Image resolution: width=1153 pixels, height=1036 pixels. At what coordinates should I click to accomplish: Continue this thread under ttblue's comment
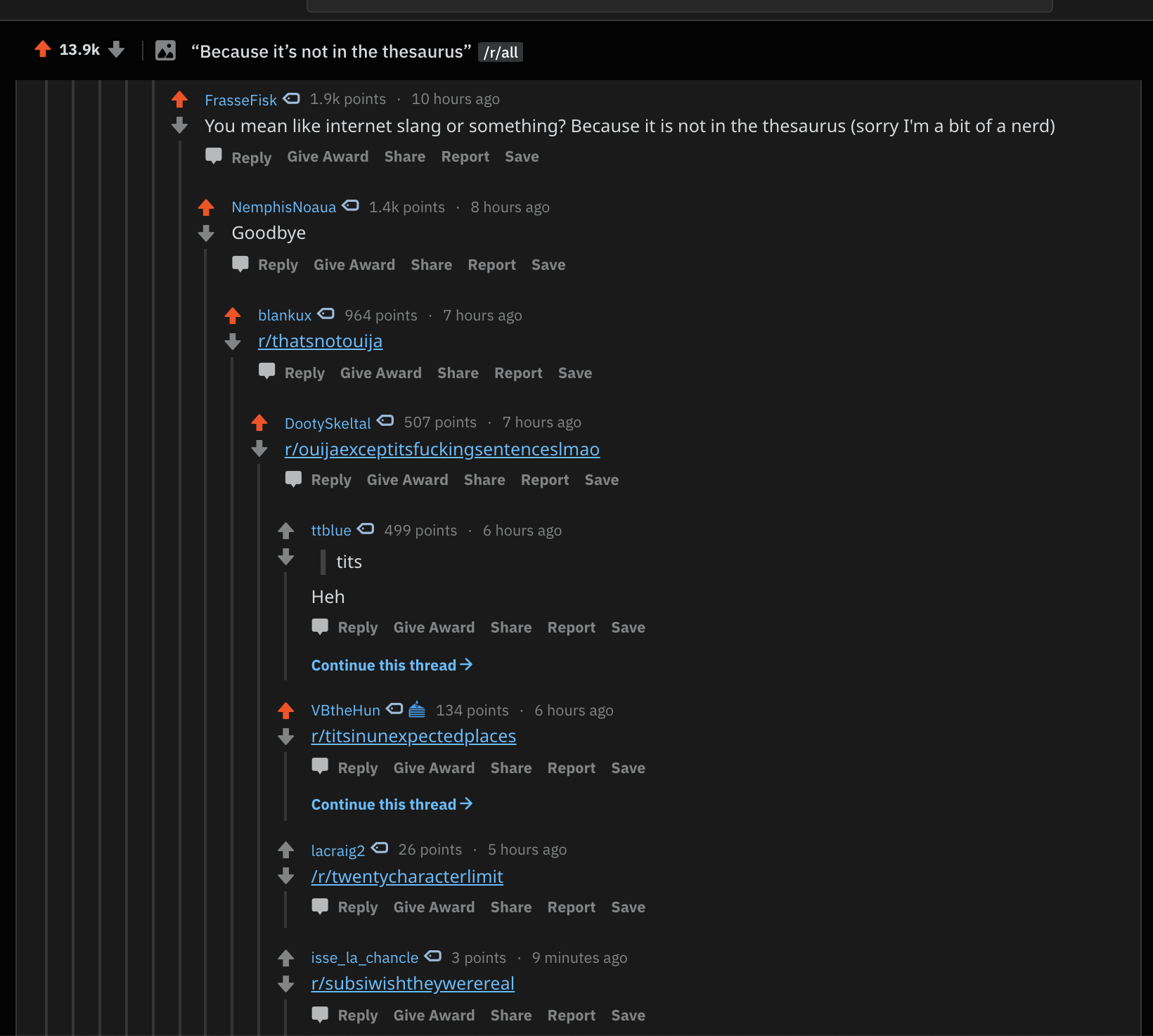[392, 665]
